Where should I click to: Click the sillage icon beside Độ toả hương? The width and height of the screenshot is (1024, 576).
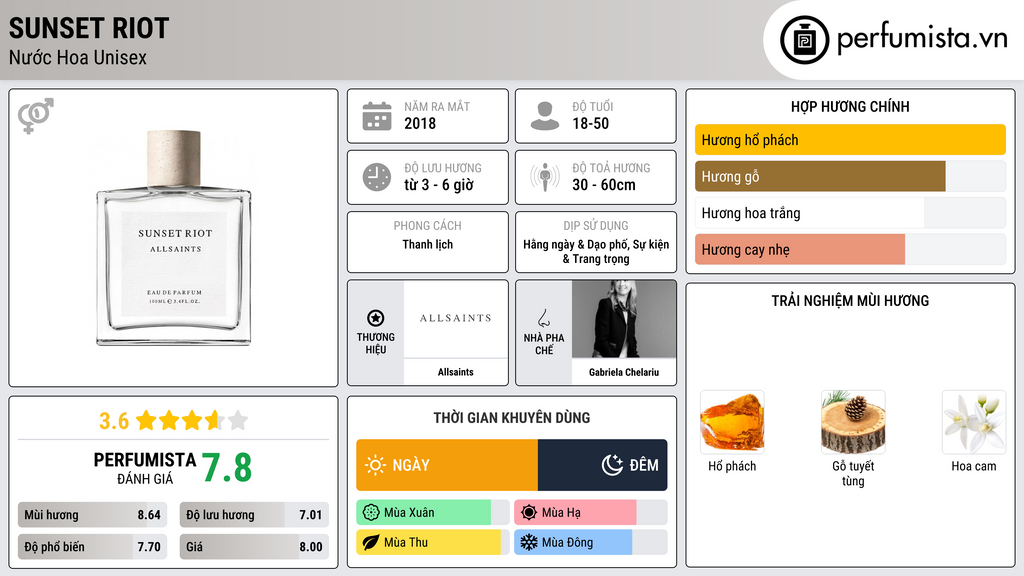tap(545, 177)
